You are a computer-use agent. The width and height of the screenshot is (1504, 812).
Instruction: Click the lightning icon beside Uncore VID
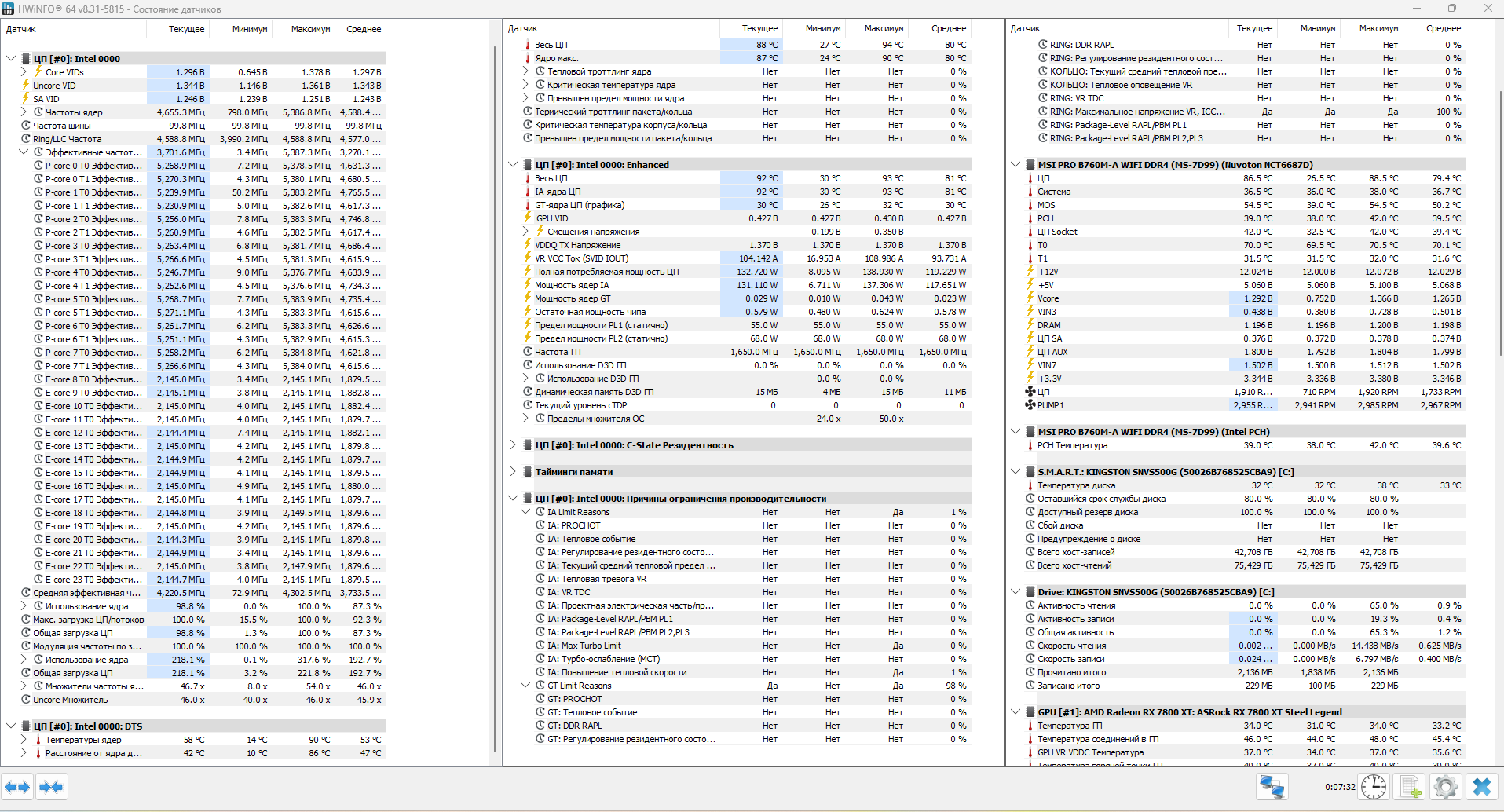coord(26,85)
